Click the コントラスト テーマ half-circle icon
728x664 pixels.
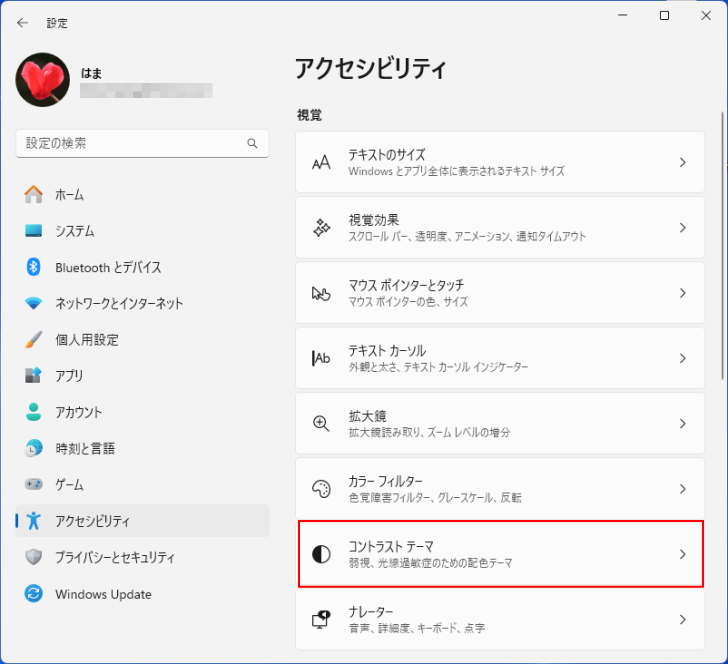[x=321, y=554]
